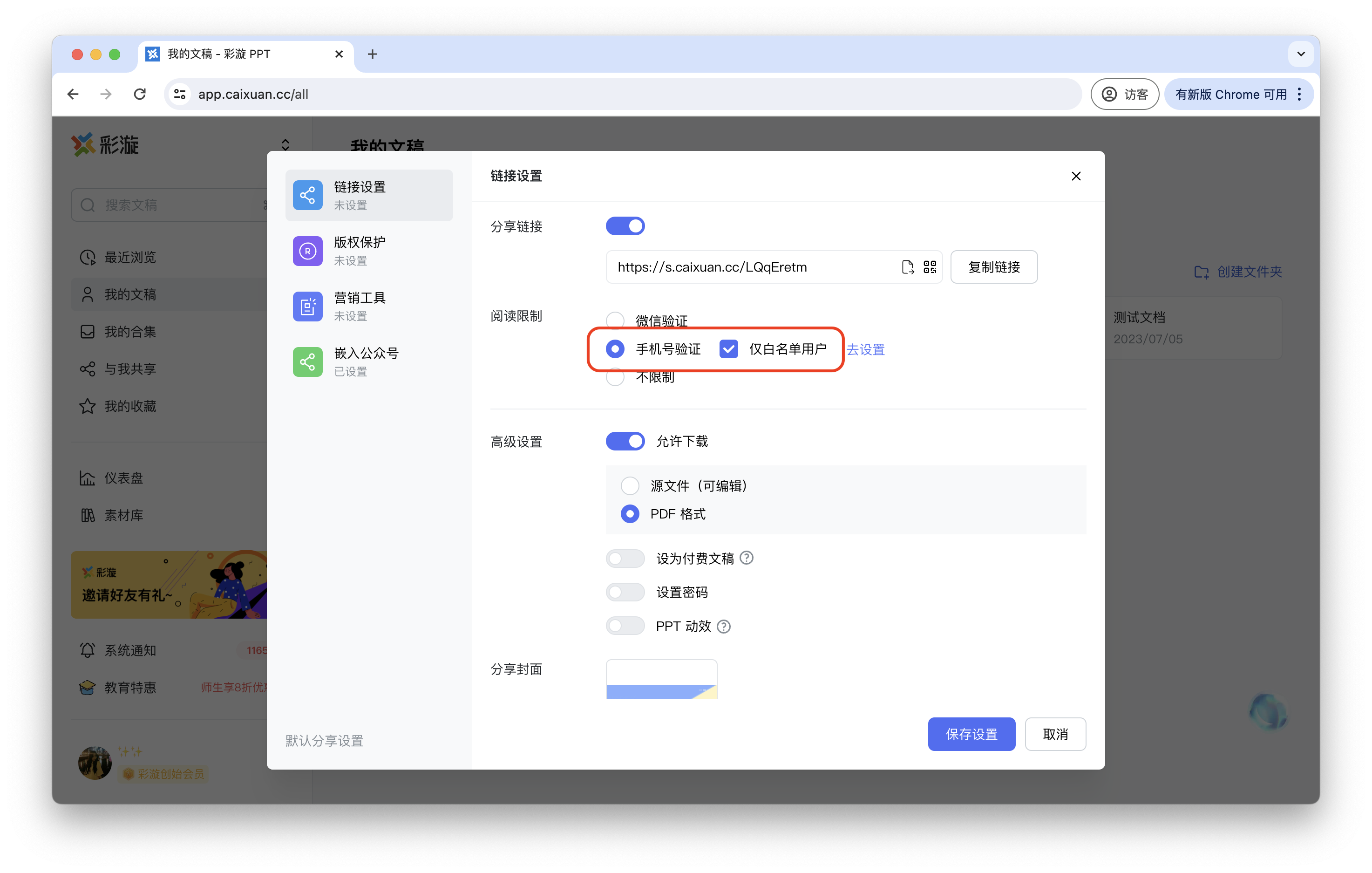The height and width of the screenshot is (873, 1372).
Task: Click the copy-file icon beside share URL
Action: [908, 266]
